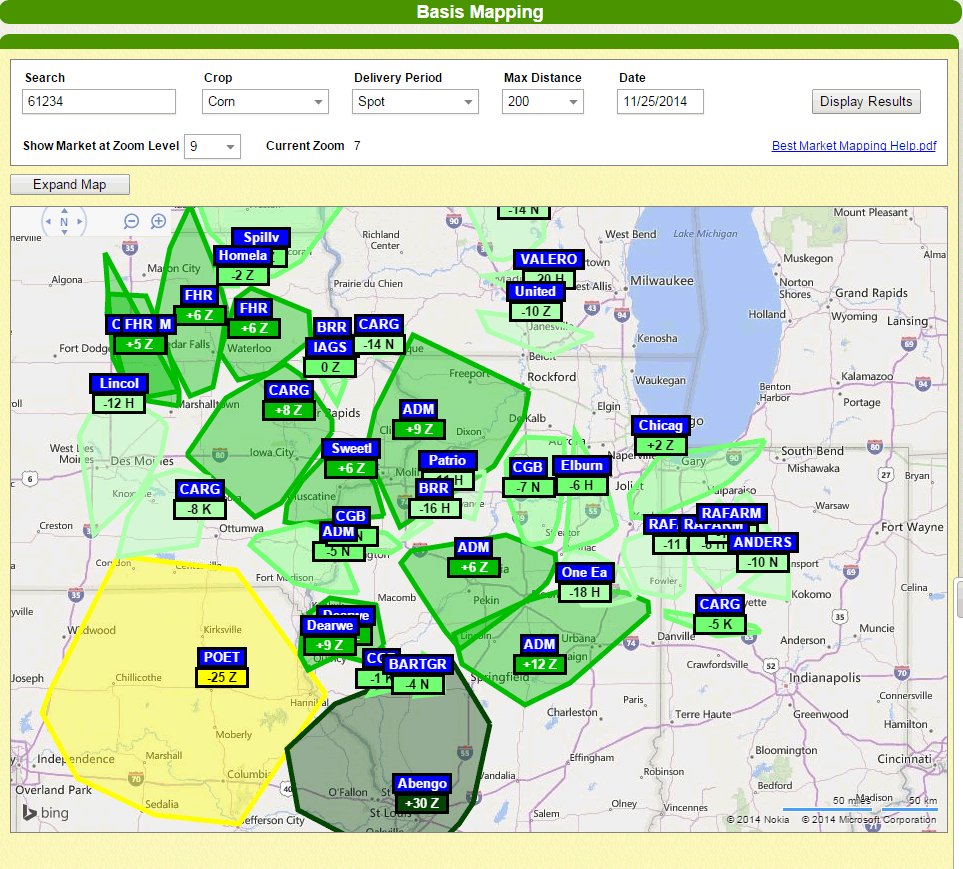Select the Lincol -12 H market marker
This screenshot has width=963, height=869.
(x=119, y=393)
